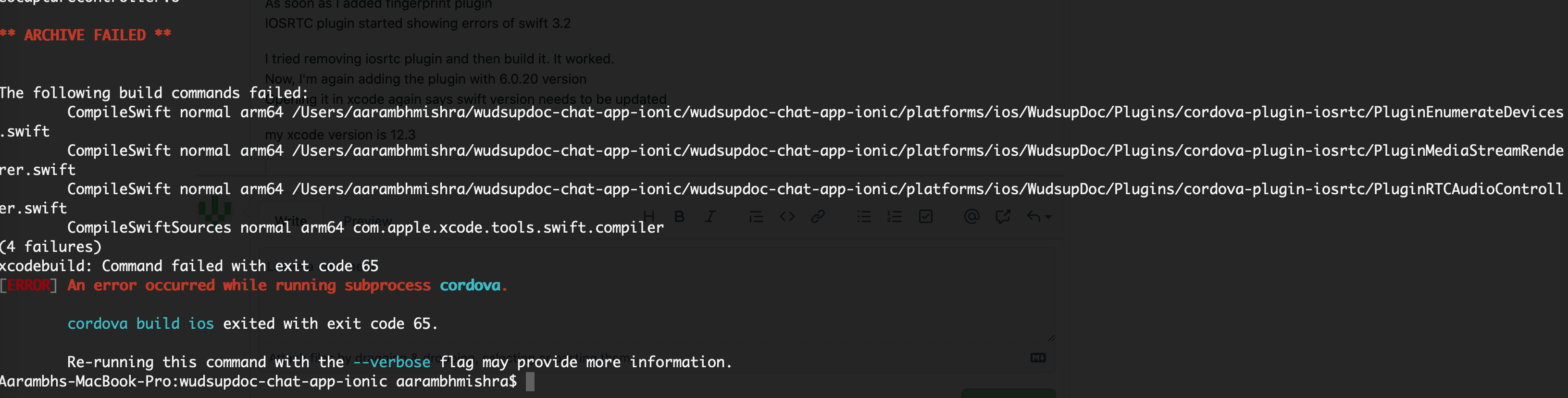Screen dimensions: 1568x398
Task: Insert a quote block icon
Action: tap(756, 217)
